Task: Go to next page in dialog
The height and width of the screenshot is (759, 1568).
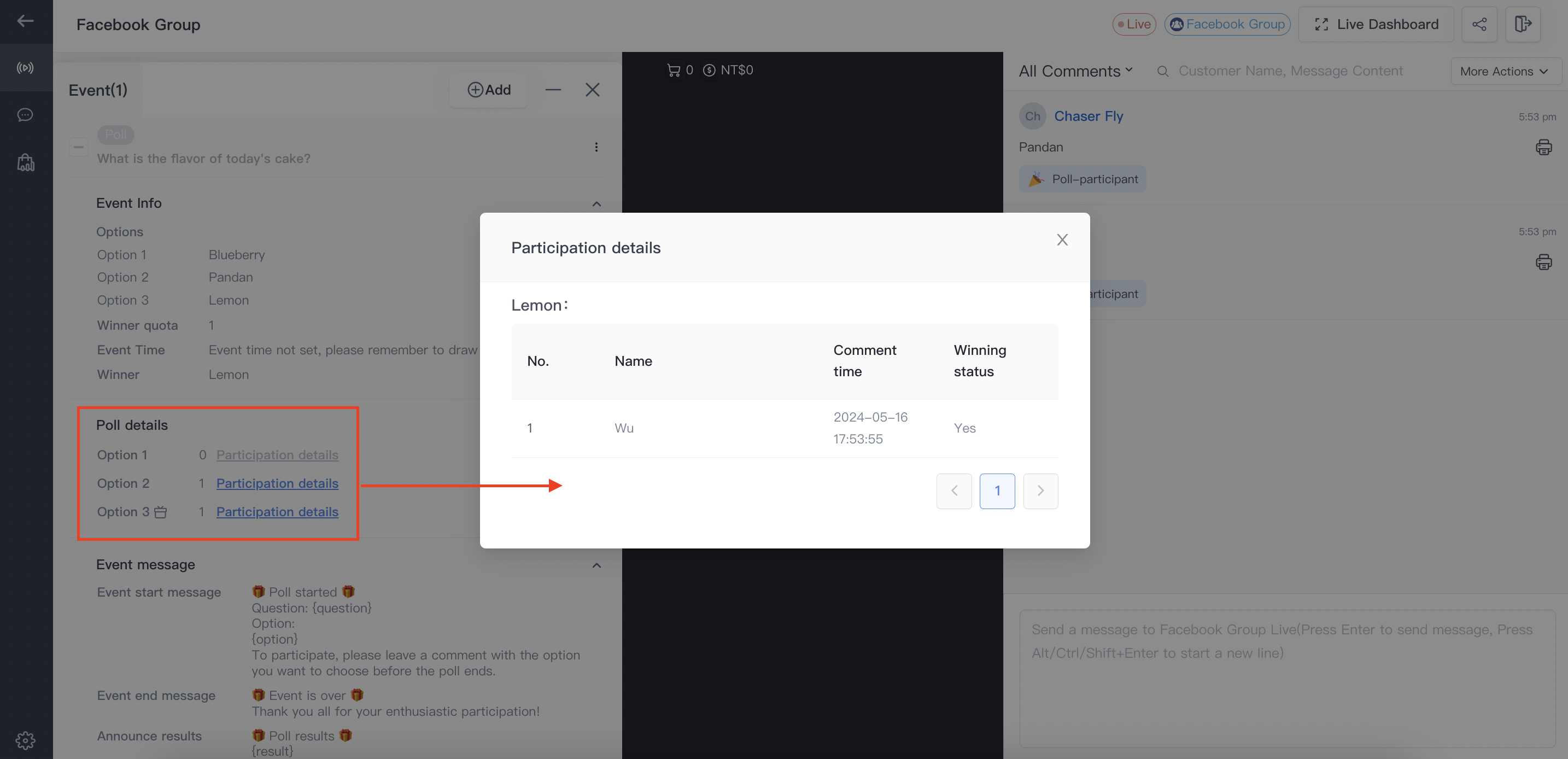Action: 1040,491
